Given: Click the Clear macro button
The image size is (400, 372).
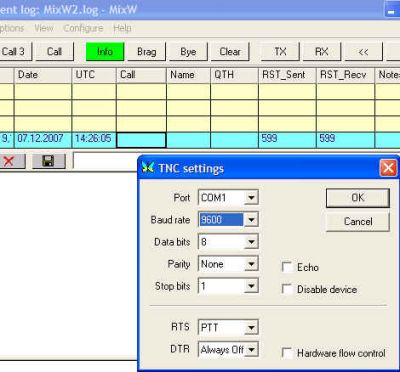Looking at the screenshot, I should [230, 52].
